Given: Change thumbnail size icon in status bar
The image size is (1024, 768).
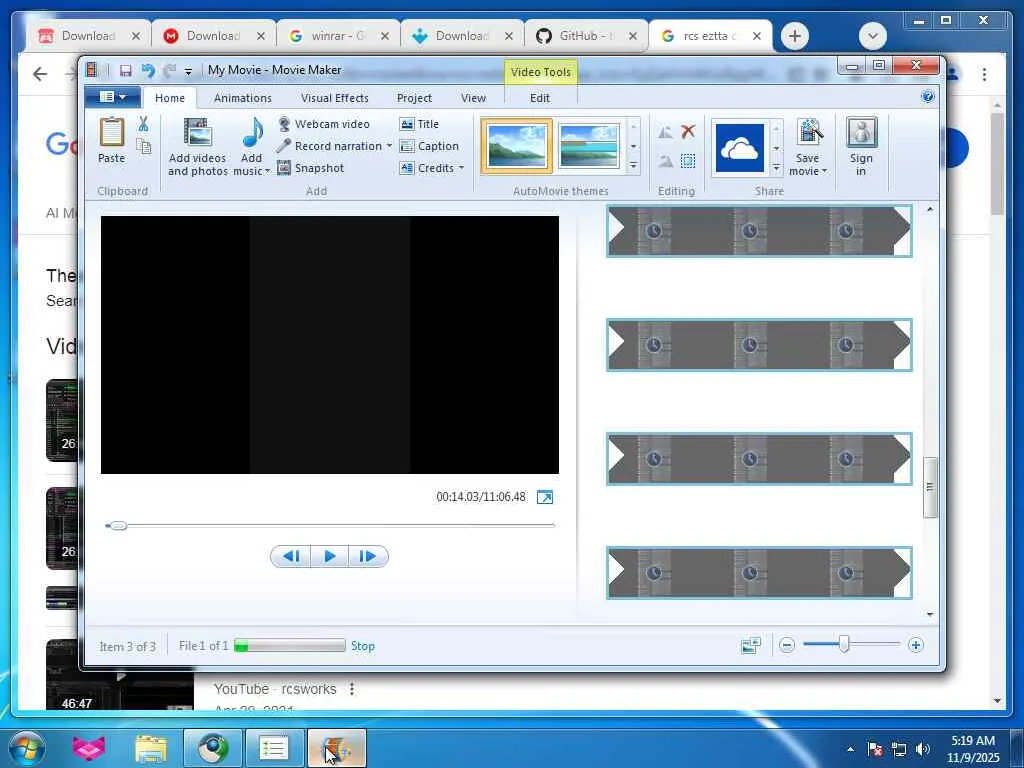Looking at the screenshot, I should [751, 645].
